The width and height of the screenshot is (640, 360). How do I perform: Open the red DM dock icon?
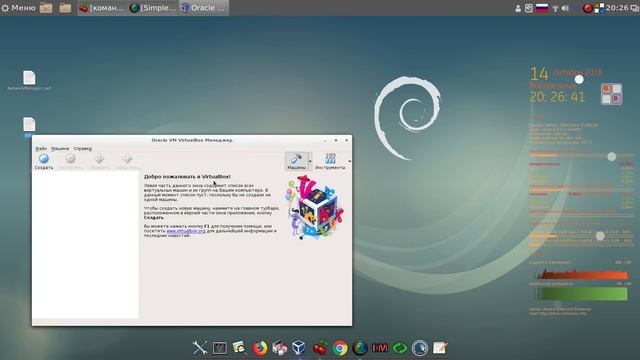380,348
